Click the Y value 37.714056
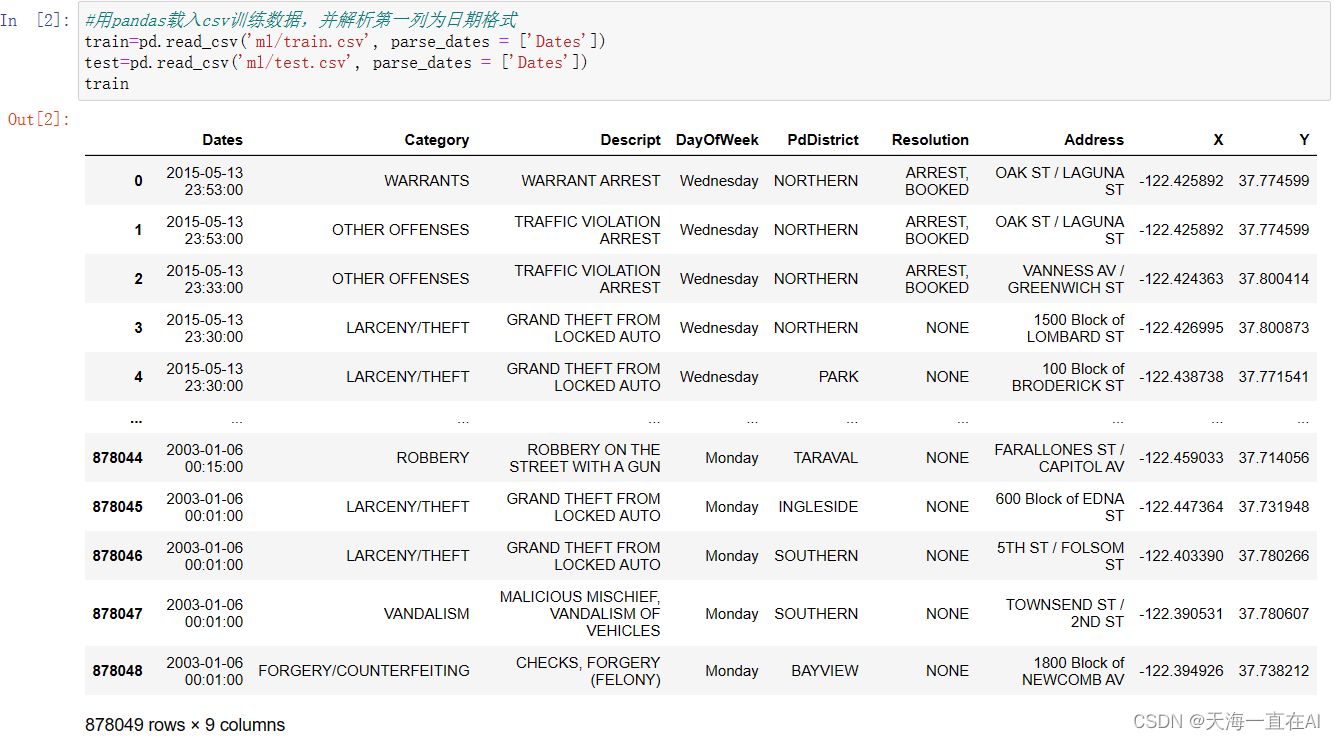The width and height of the screenshot is (1335, 740). [1274, 458]
